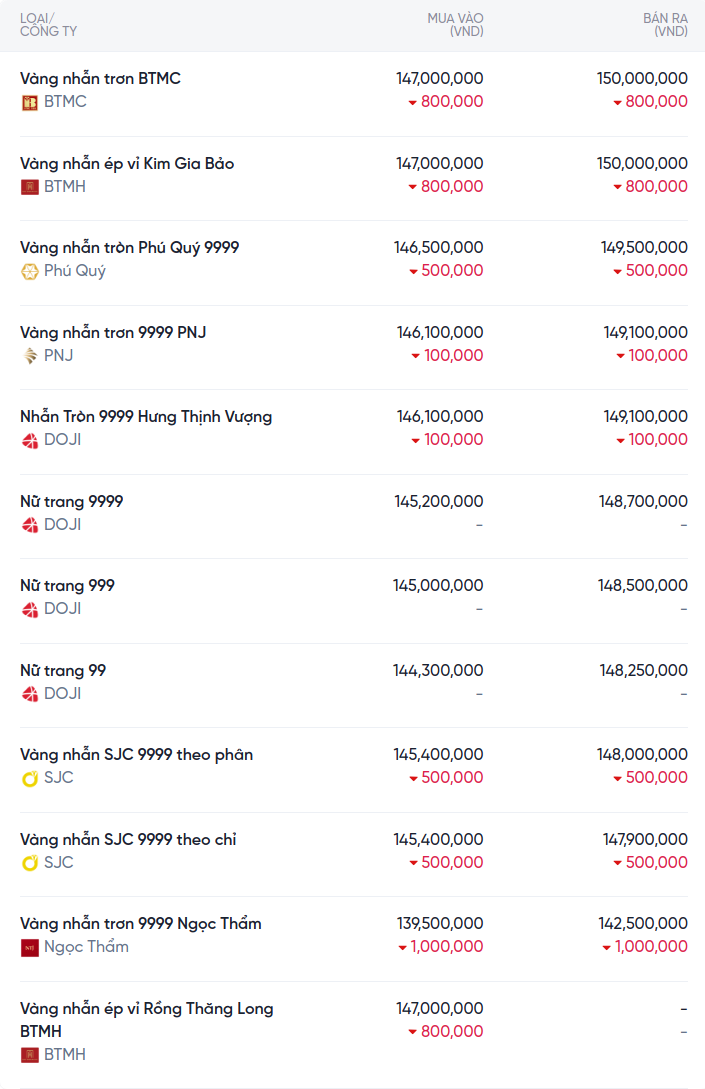Open Vàng nhẫn tròn Phú Quý 9999
Screen dimensions: 705x1089
click(129, 247)
